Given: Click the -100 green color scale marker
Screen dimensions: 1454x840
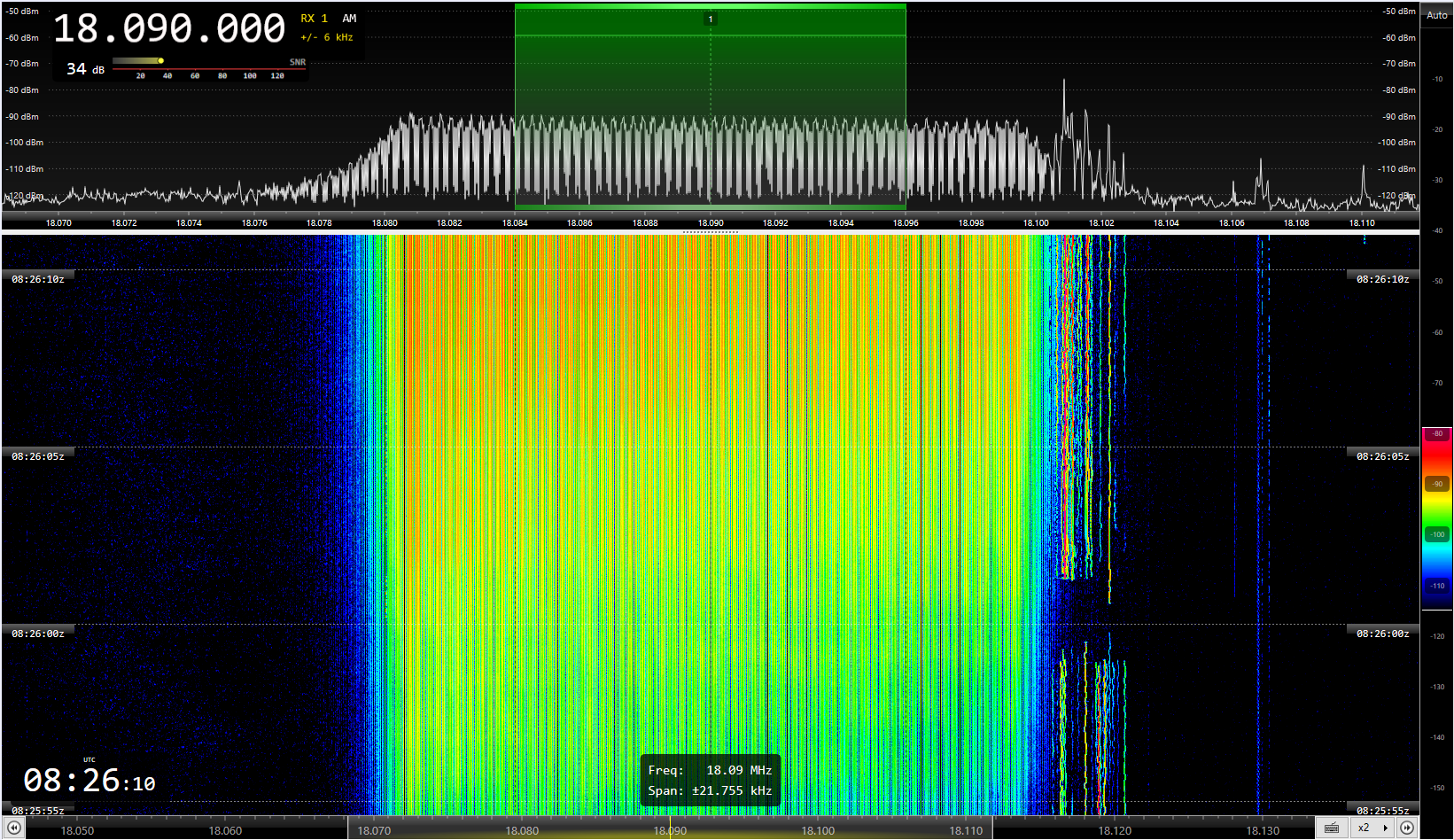Looking at the screenshot, I should pyautogui.click(x=1437, y=534).
